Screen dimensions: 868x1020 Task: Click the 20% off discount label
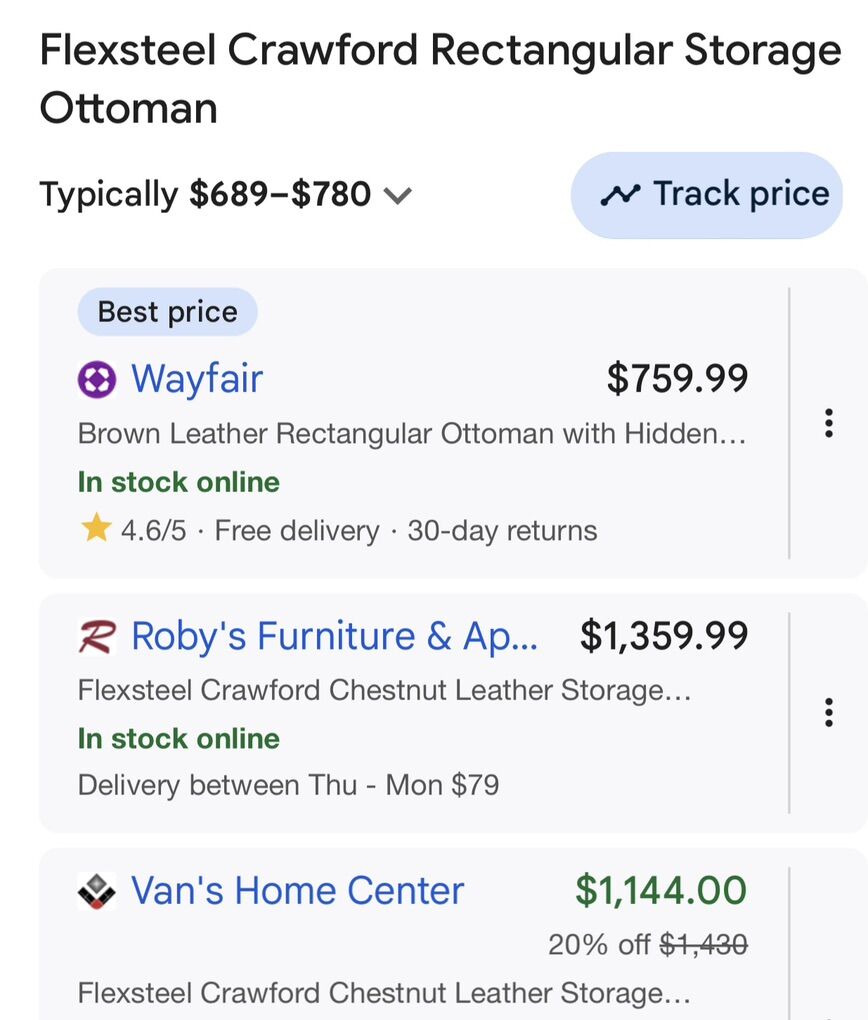[599, 944]
